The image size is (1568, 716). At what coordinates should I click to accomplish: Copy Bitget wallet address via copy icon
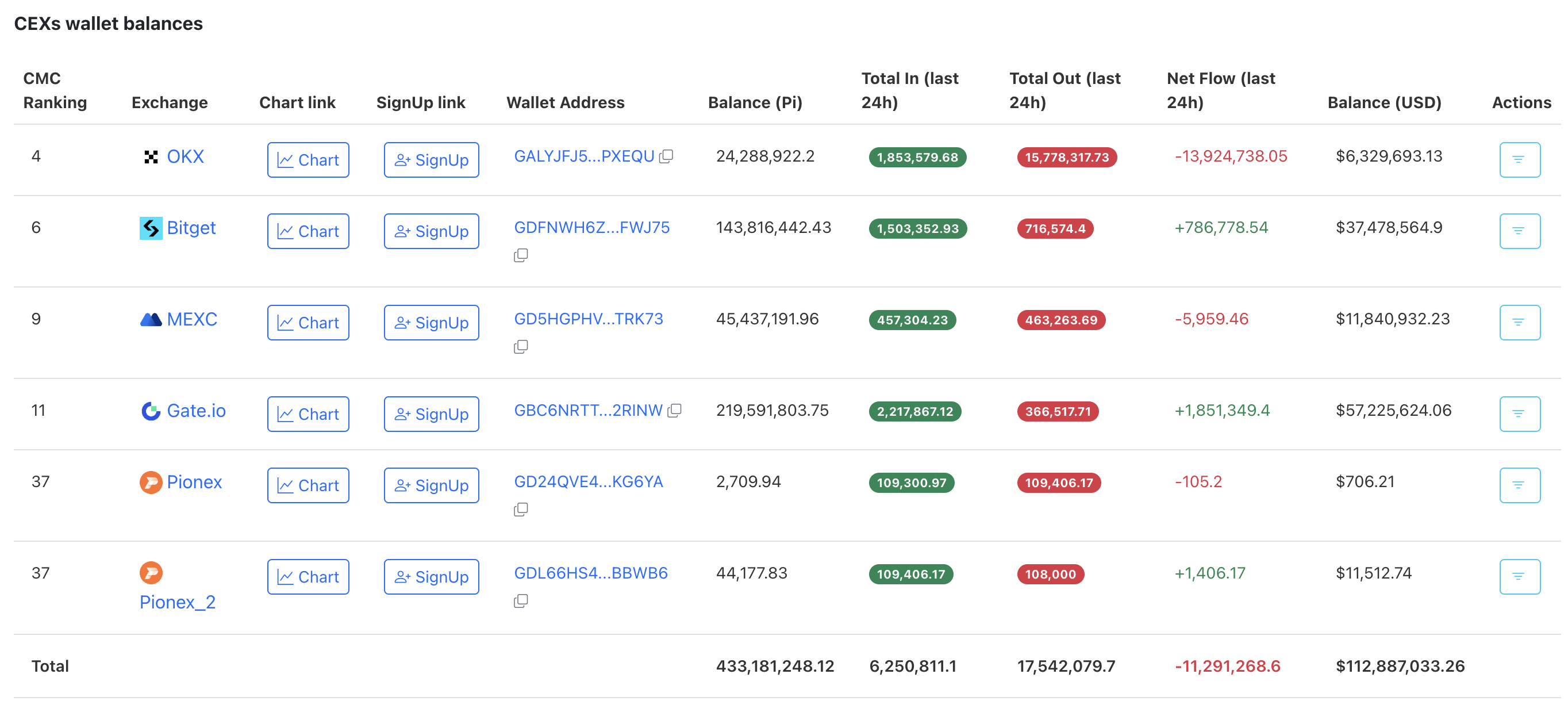[x=521, y=255]
